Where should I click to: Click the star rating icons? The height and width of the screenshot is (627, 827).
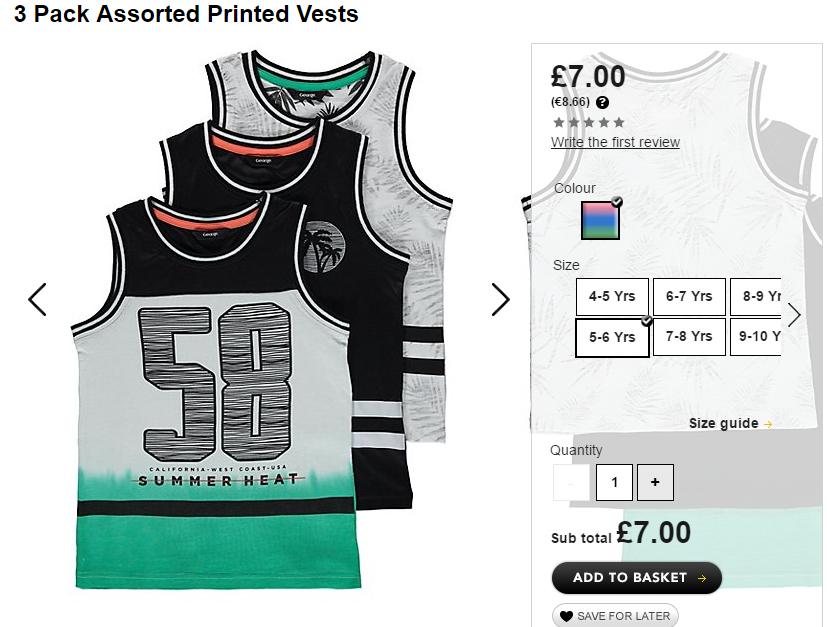coord(589,123)
